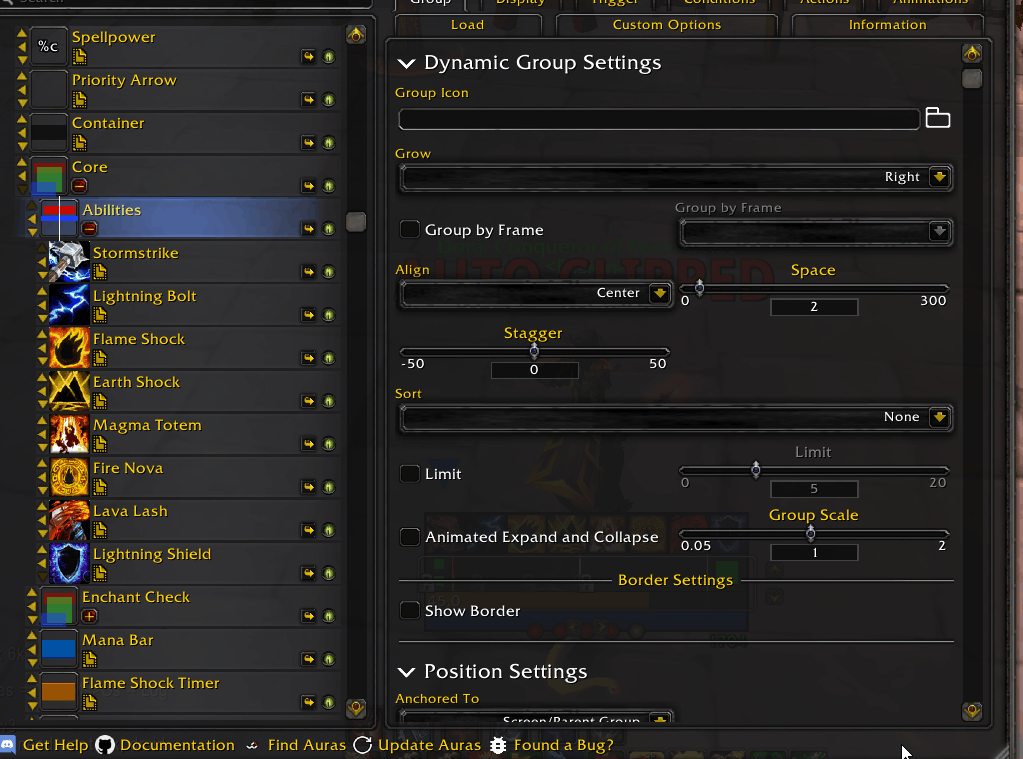The height and width of the screenshot is (759, 1023).
Task: Collapse the Dynamic Group Settings section
Action: [x=406, y=63]
